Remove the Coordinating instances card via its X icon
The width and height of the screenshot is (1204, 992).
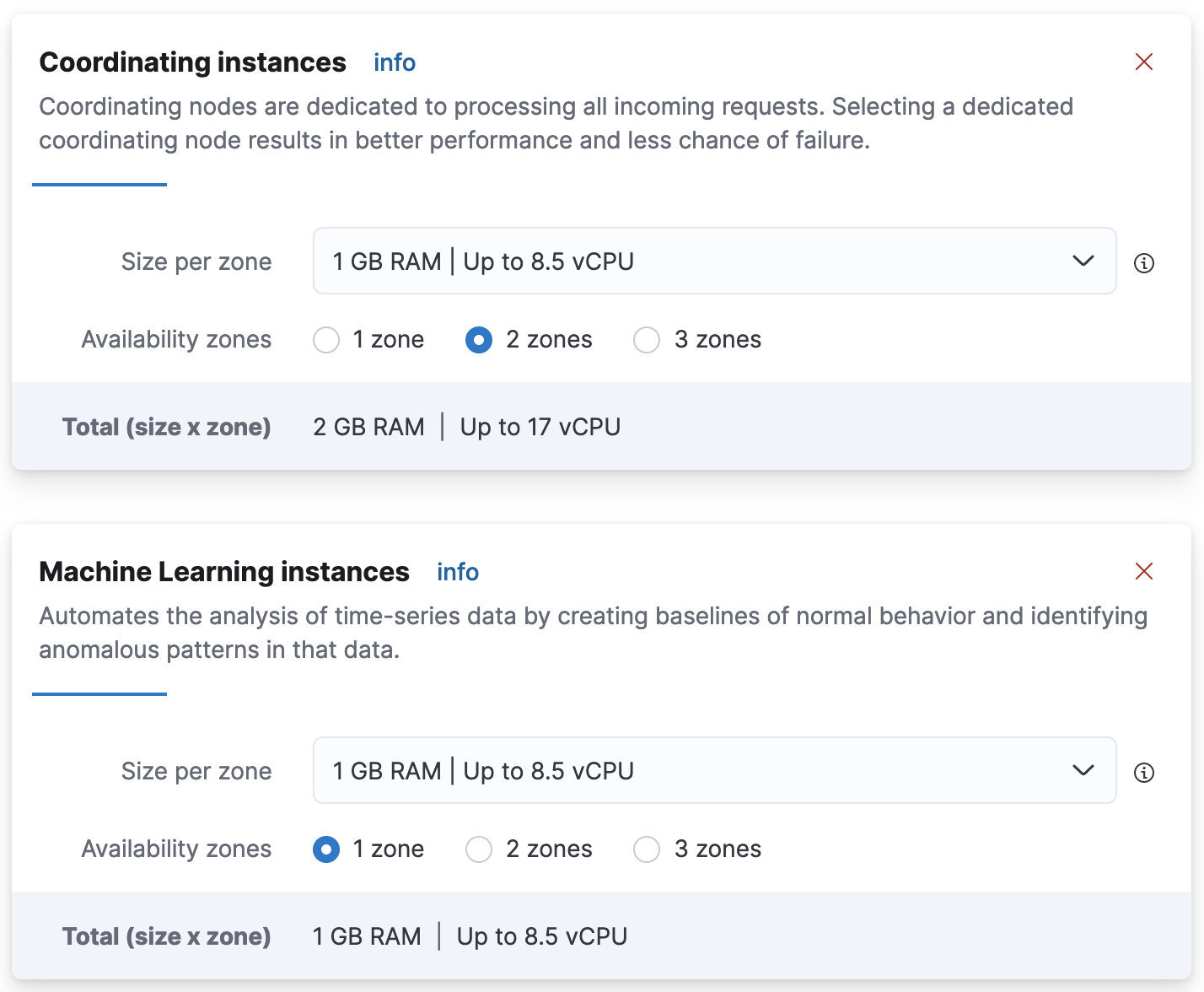1144,62
